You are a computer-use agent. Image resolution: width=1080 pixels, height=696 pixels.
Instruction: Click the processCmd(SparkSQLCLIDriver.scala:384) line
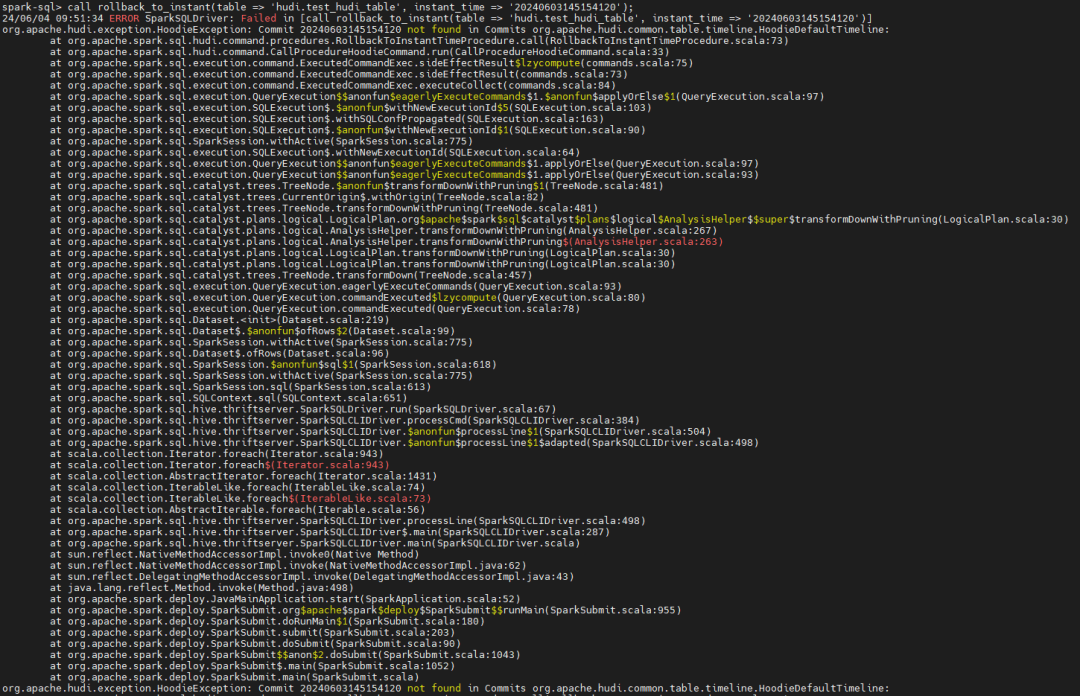(344, 420)
